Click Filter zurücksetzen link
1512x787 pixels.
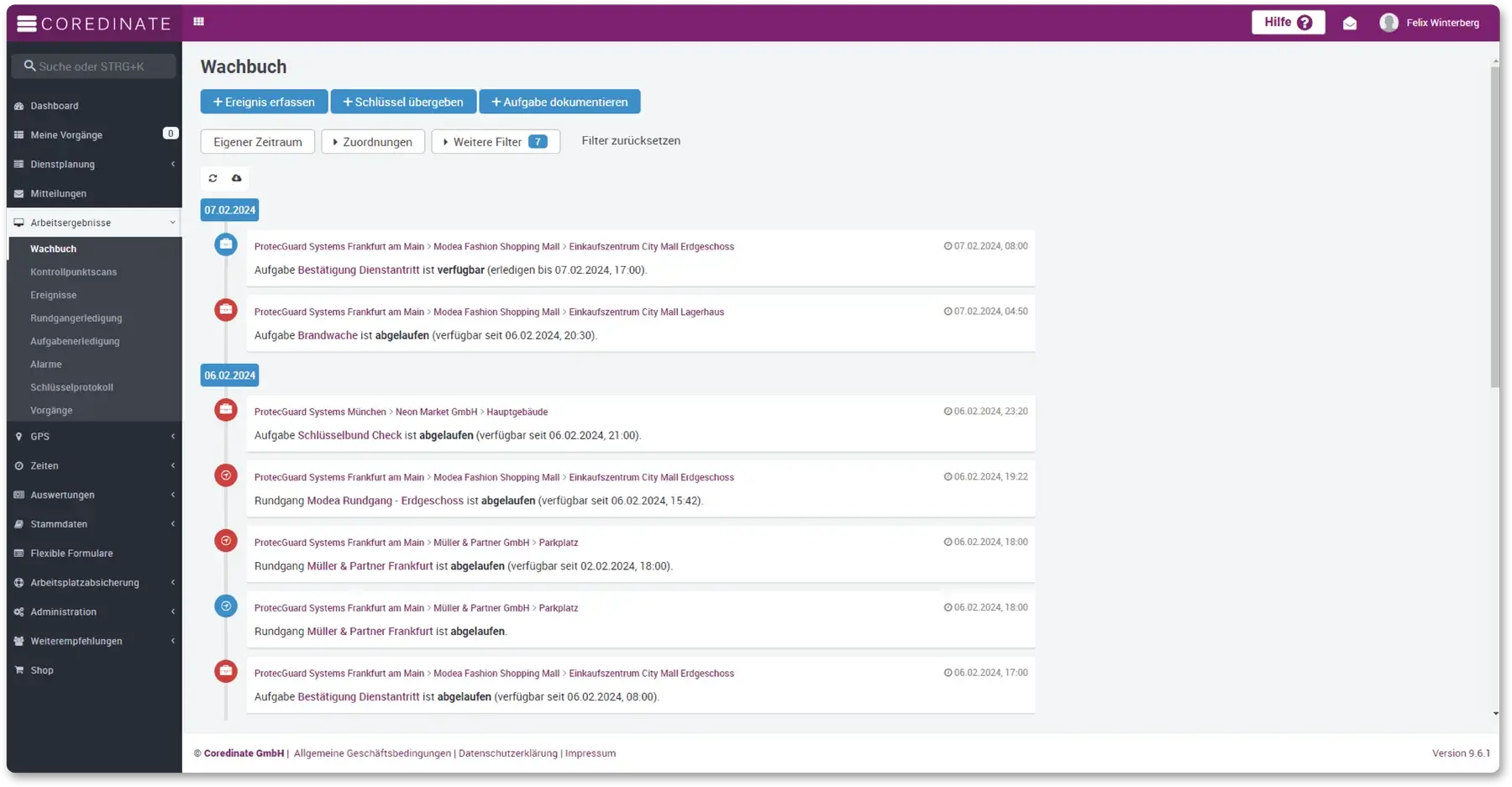coord(631,141)
